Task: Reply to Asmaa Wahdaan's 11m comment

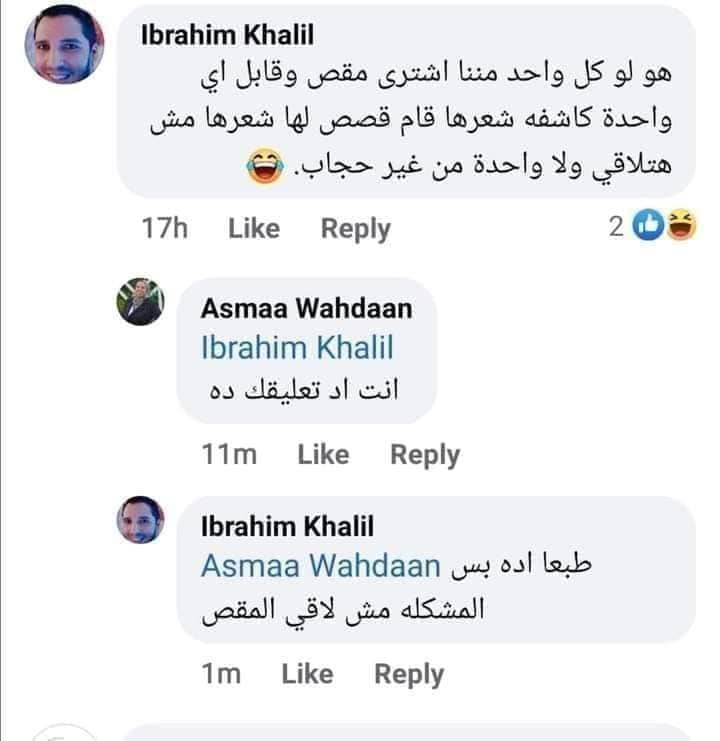Action: (x=425, y=455)
